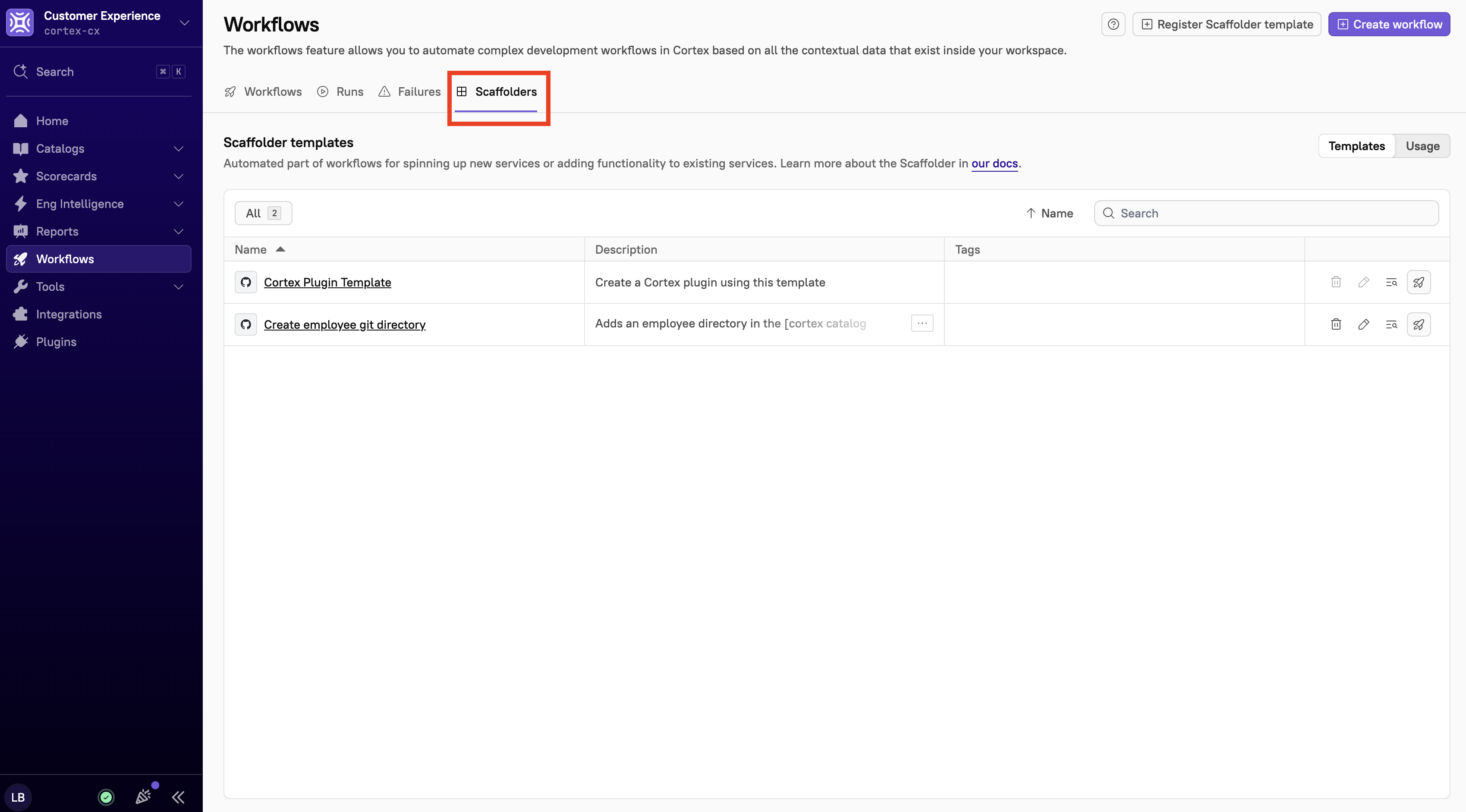The image size is (1466, 812).
Task: Click the help question mark icon
Action: click(x=1113, y=25)
